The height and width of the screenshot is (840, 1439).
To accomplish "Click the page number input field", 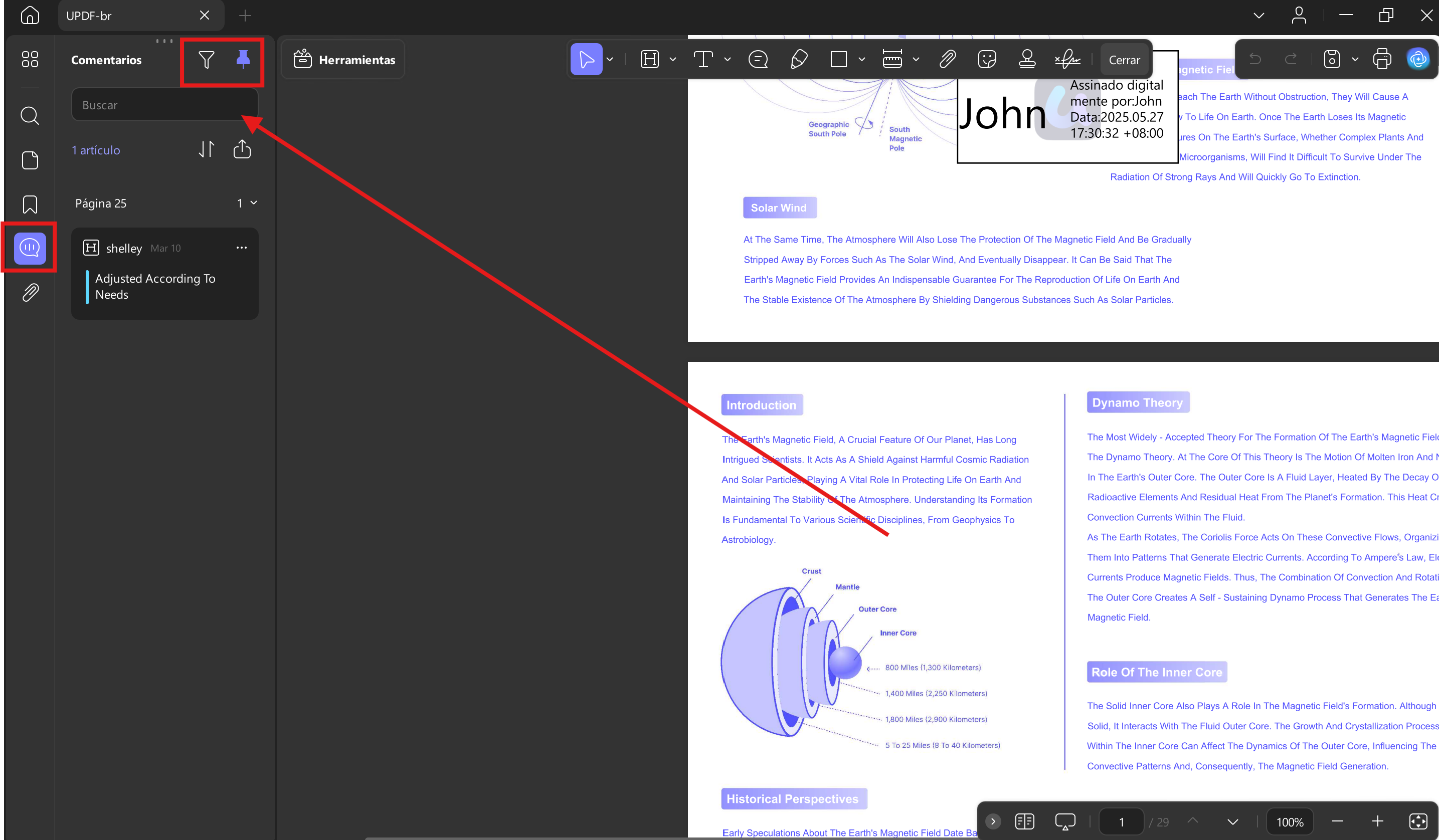I will pyautogui.click(x=1122, y=822).
